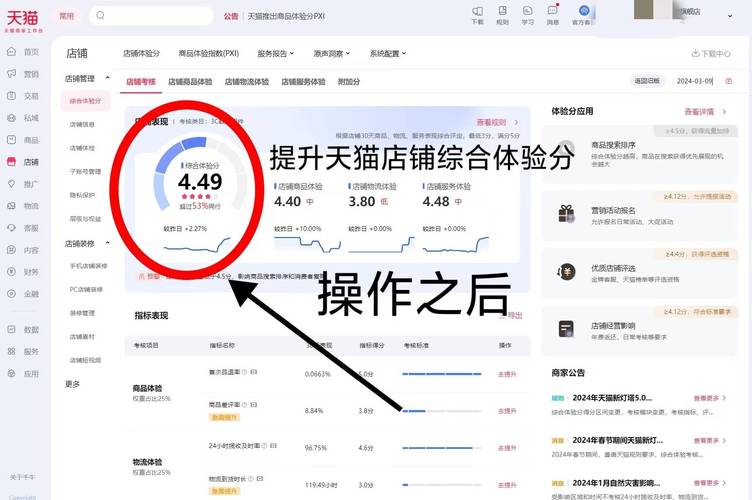Open the 营销 megaphone icon in sidebar
752x500 pixels.
(12, 73)
